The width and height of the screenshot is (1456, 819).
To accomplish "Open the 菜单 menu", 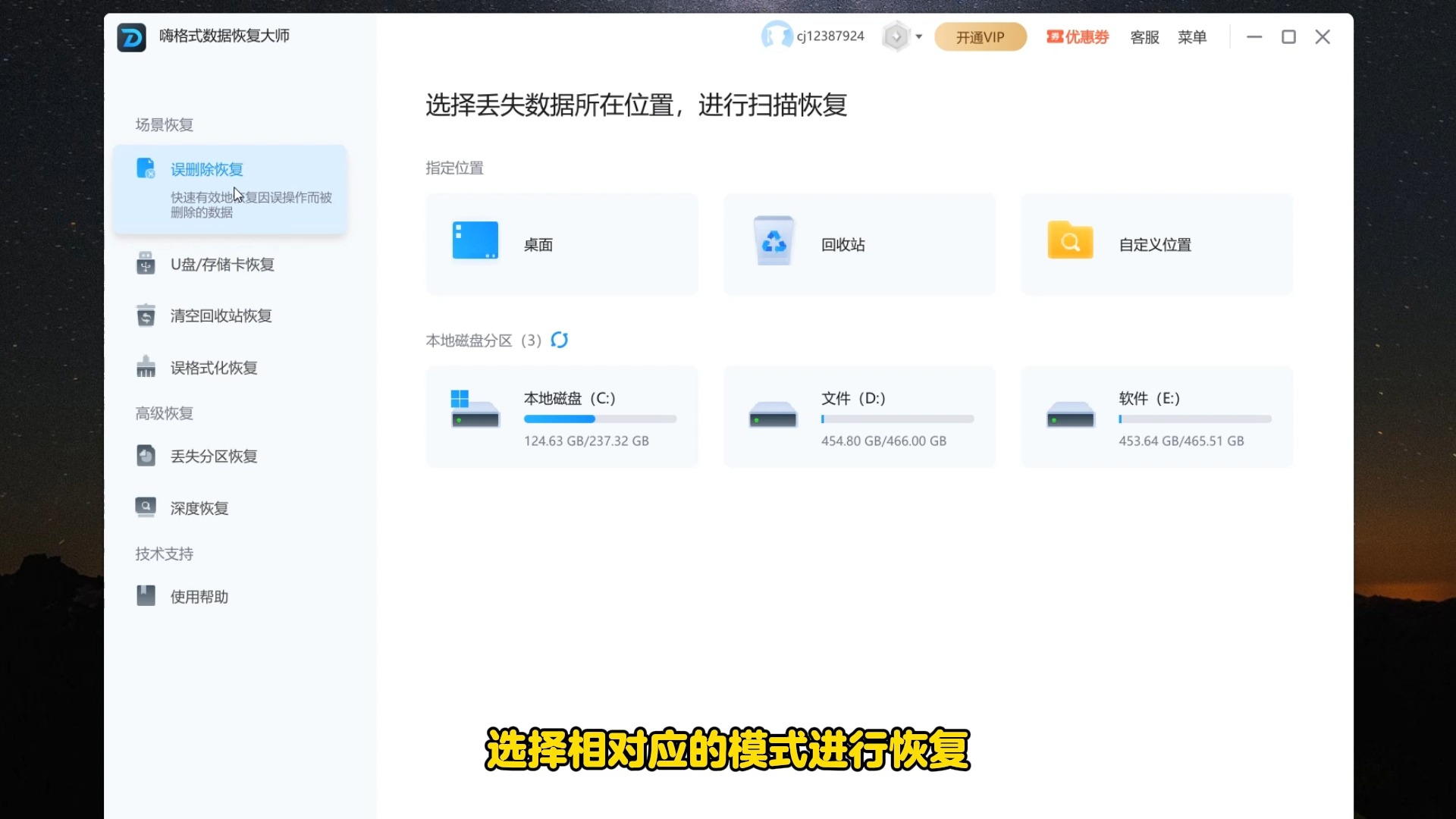I will click(1191, 37).
